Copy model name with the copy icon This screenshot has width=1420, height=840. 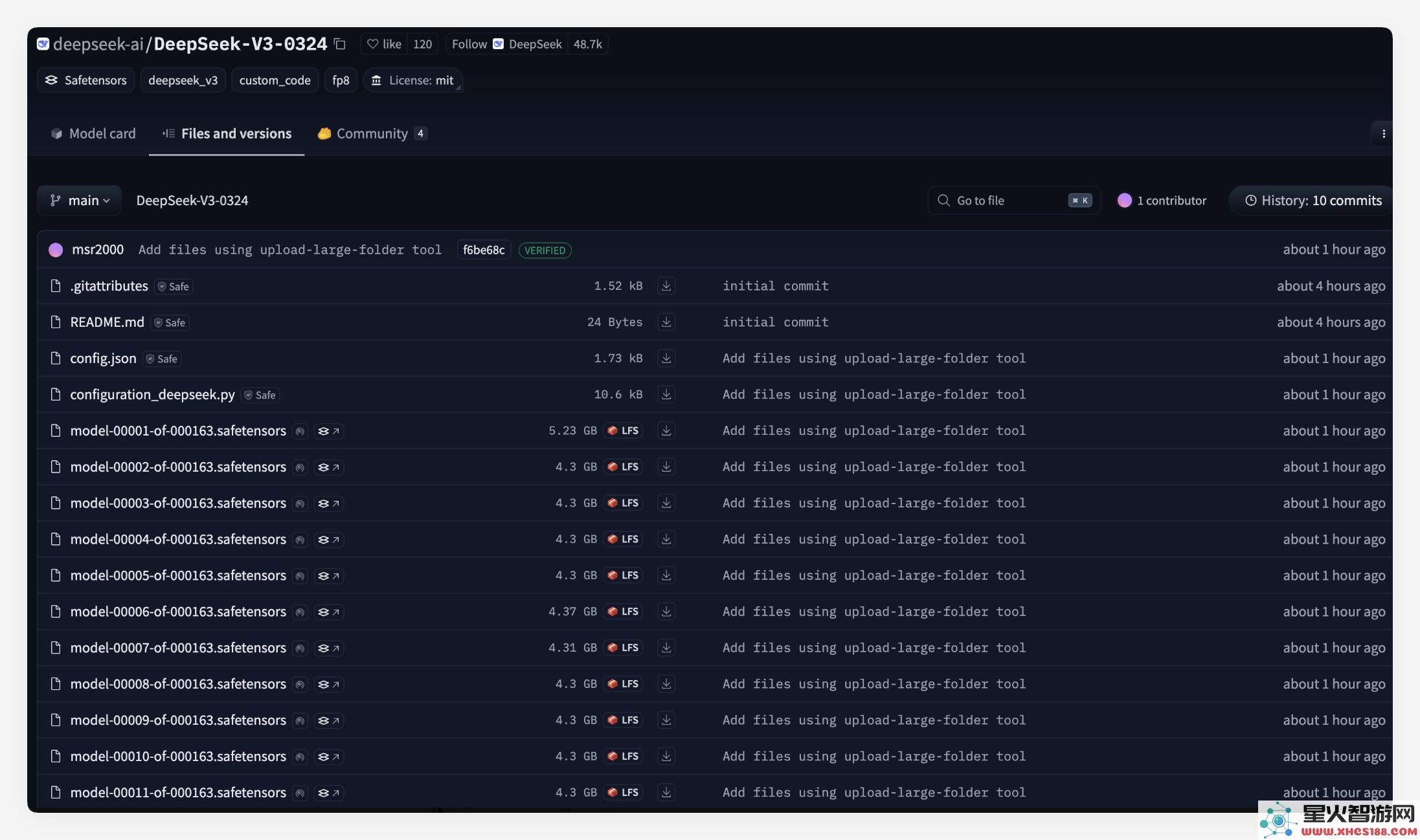point(339,44)
